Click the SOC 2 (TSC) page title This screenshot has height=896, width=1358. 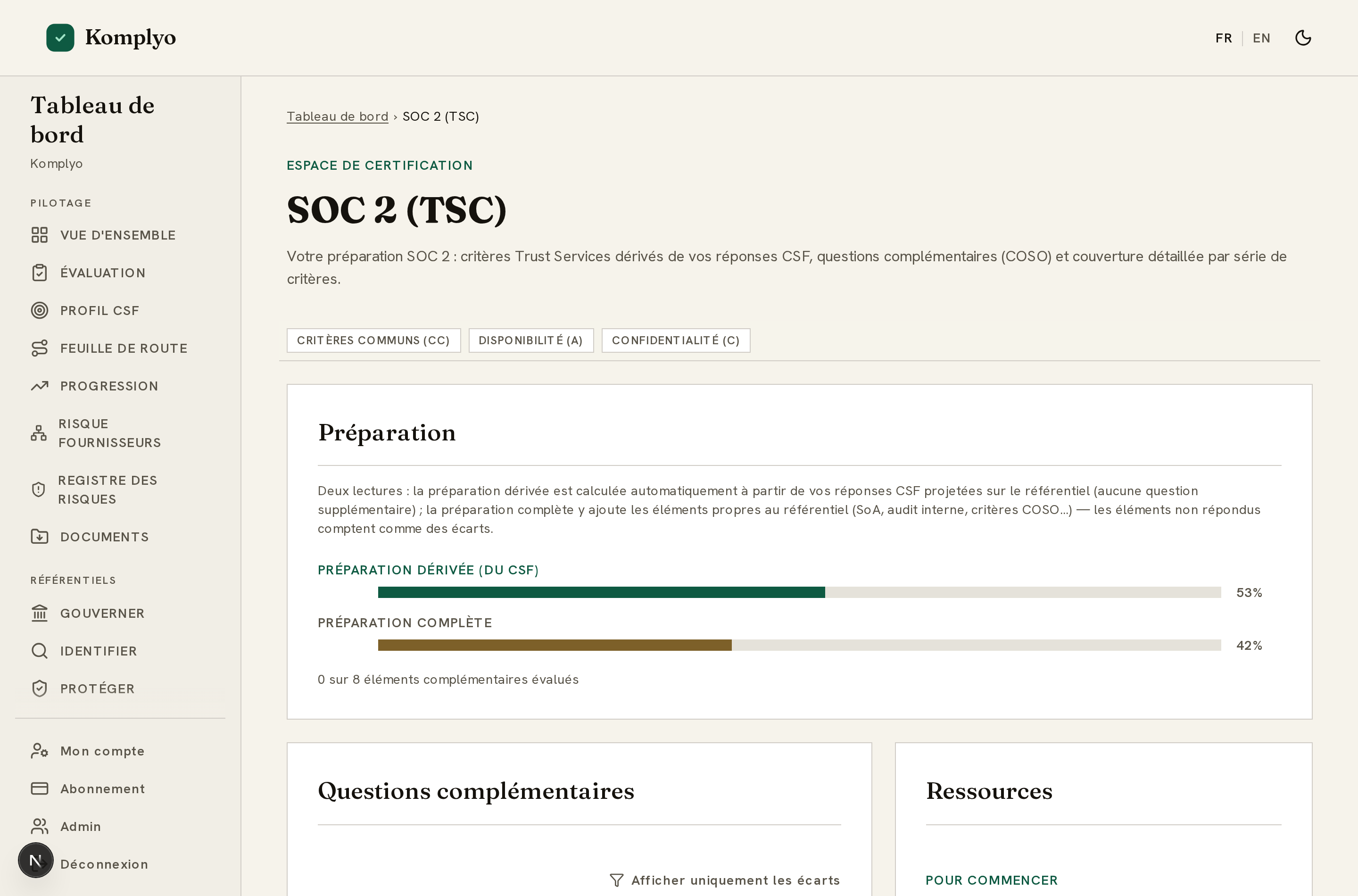[x=397, y=210]
